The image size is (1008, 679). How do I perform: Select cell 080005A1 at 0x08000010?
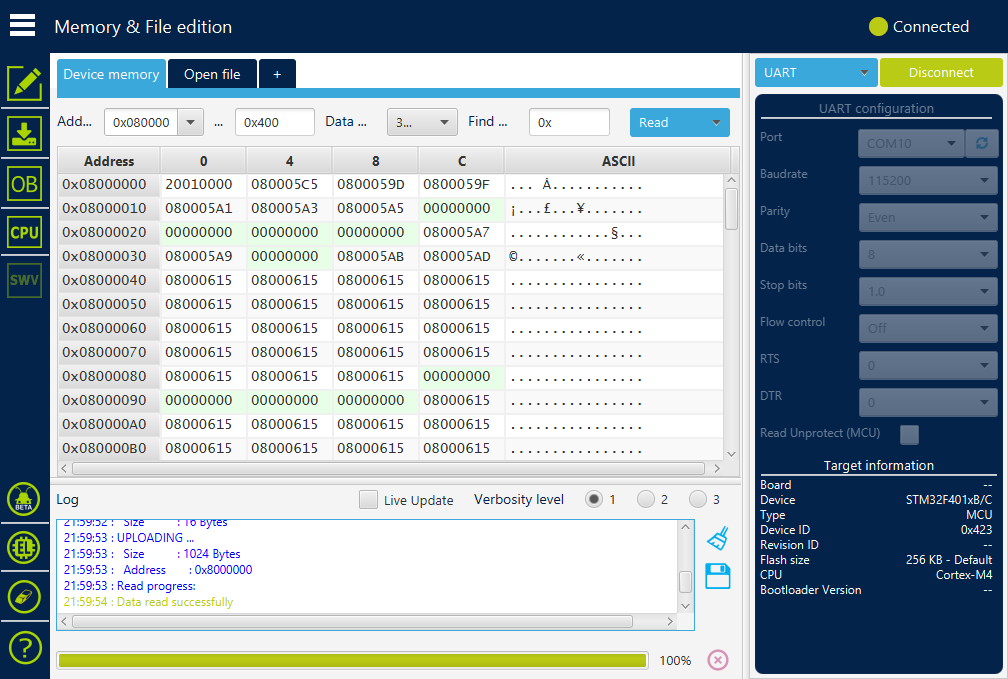(203, 209)
